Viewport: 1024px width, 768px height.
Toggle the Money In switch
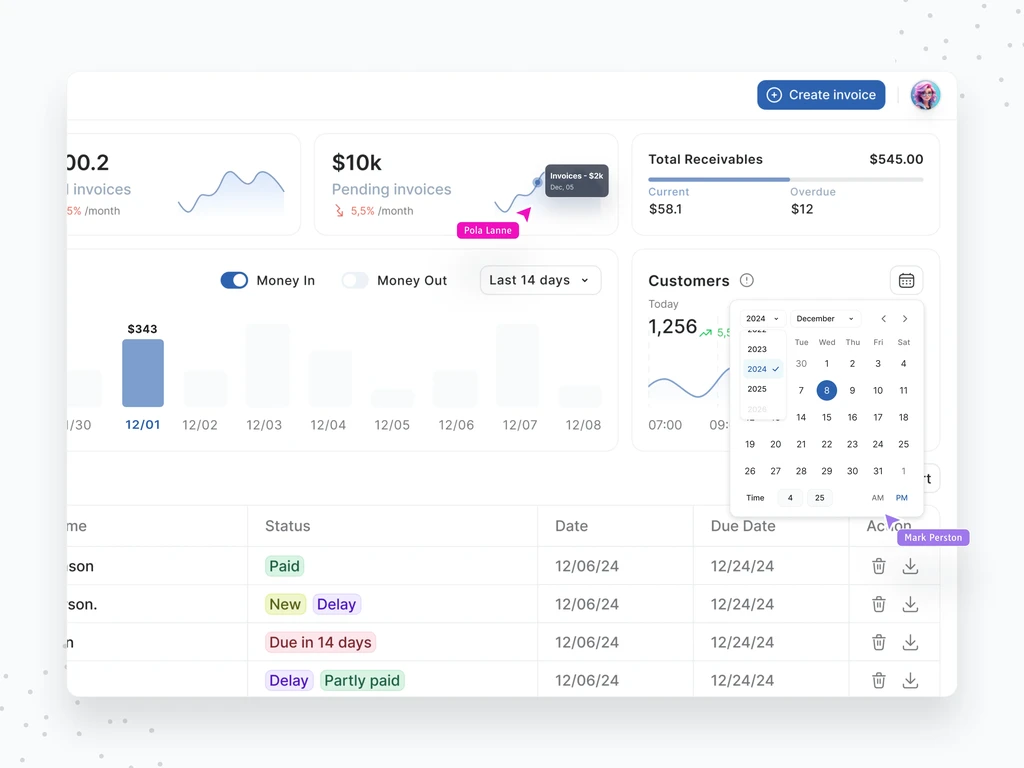(x=234, y=280)
